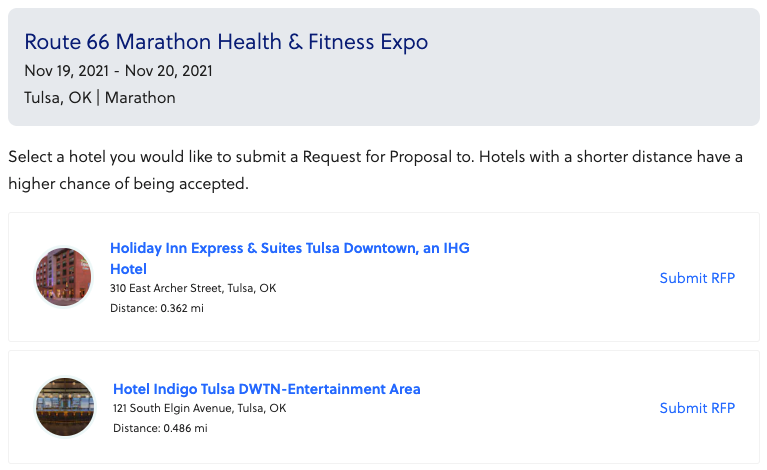Open Holiday Inn Express & Suites Tulsa Downtown link

(290, 258)
